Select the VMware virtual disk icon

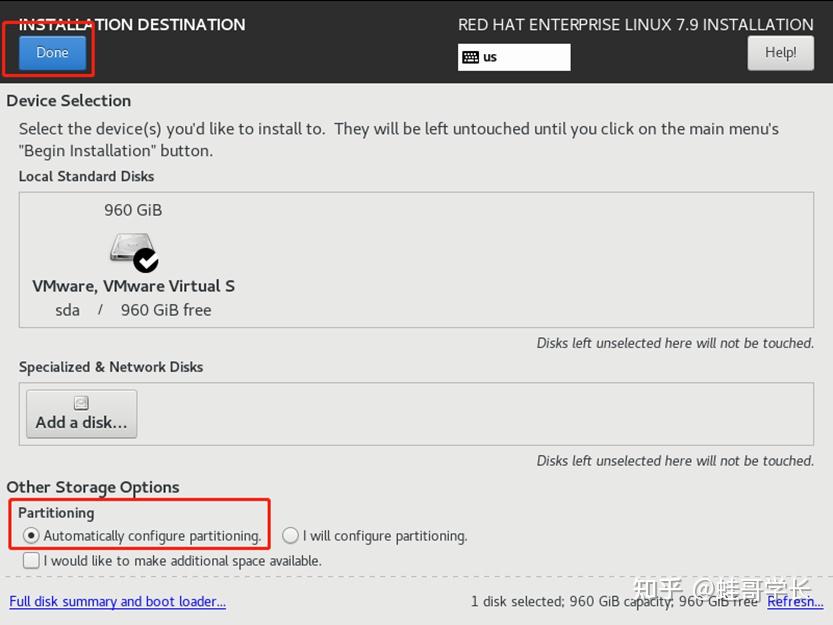coord(133,251)
